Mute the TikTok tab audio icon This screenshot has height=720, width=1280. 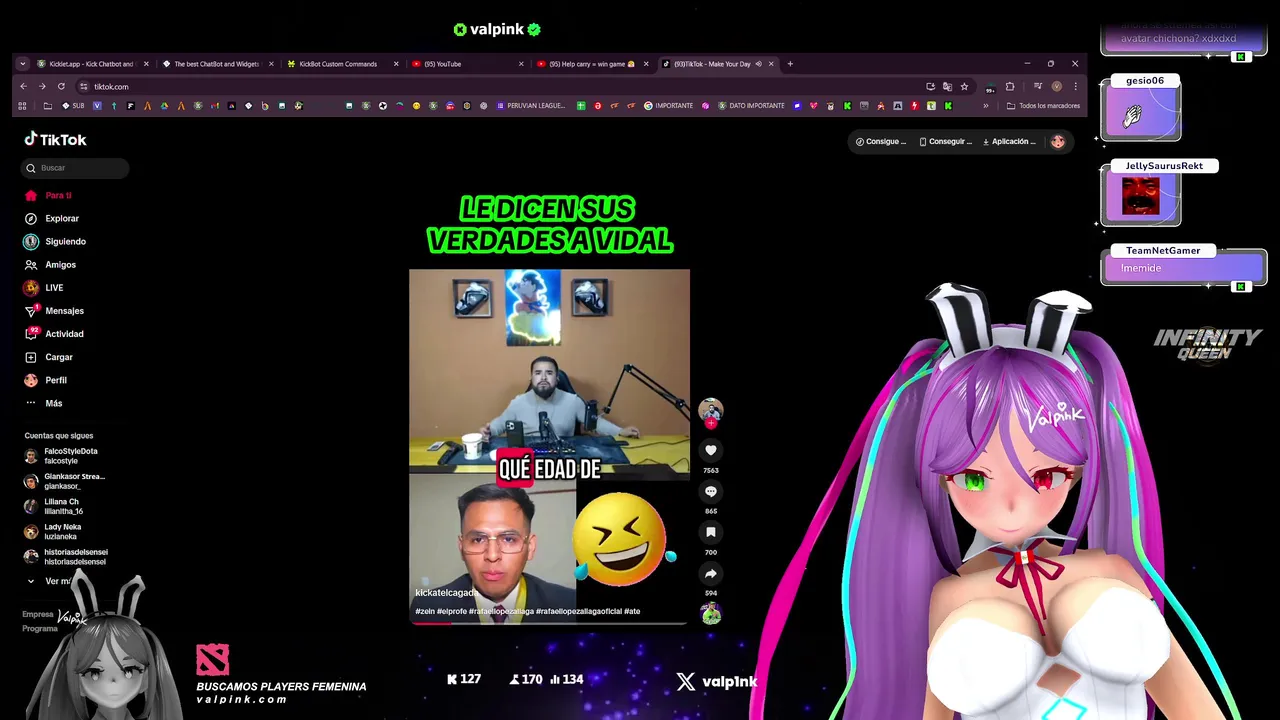758,64
